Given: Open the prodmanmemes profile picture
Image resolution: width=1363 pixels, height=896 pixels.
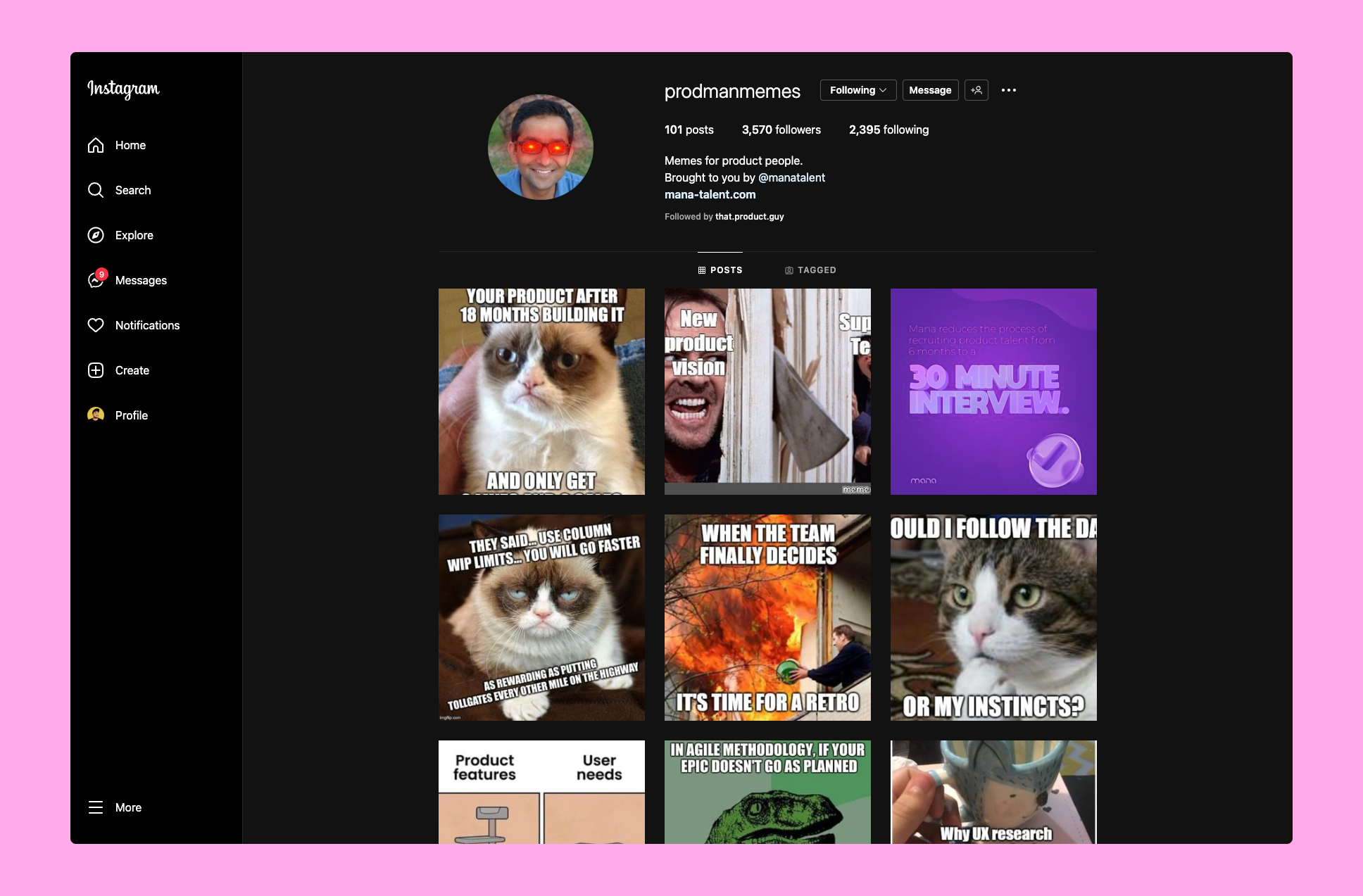Looking at the screenshot, I should point(541,147).
